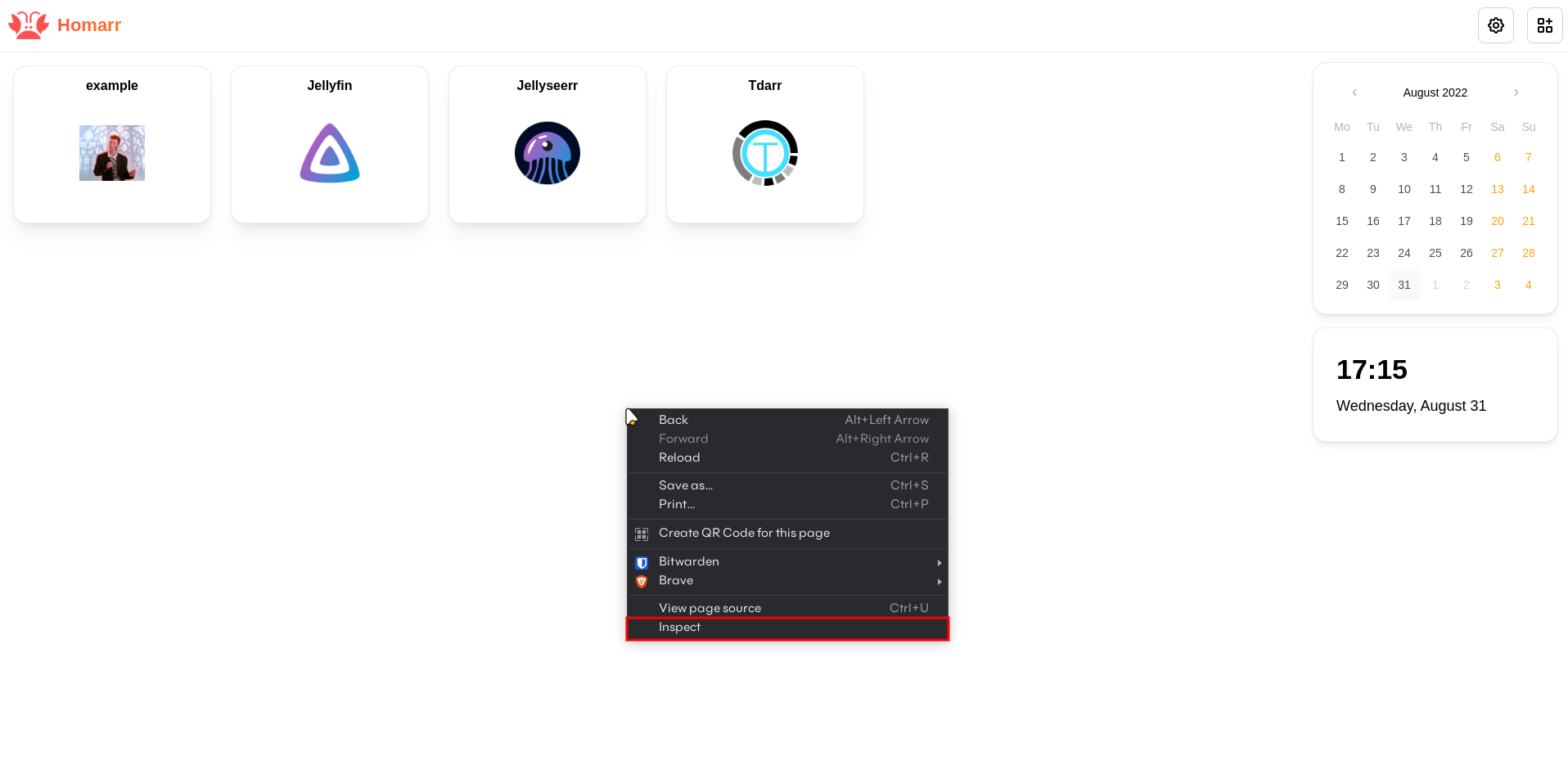The image size is (1568, 775).
Task: Select day 30 in the calendar
Action: (1373, 285)
